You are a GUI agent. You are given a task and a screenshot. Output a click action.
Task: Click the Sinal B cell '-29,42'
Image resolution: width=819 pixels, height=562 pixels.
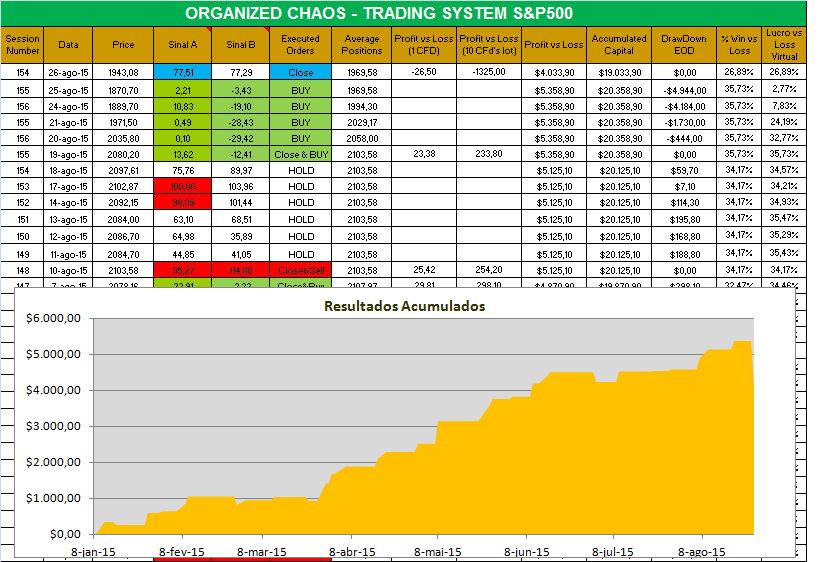241,138
